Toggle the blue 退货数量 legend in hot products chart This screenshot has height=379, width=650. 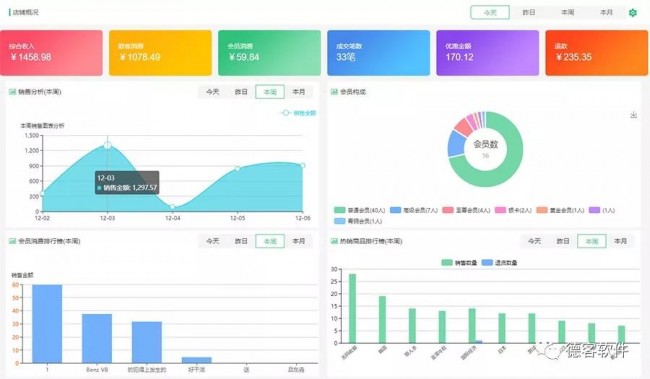[x=499, y=262]
